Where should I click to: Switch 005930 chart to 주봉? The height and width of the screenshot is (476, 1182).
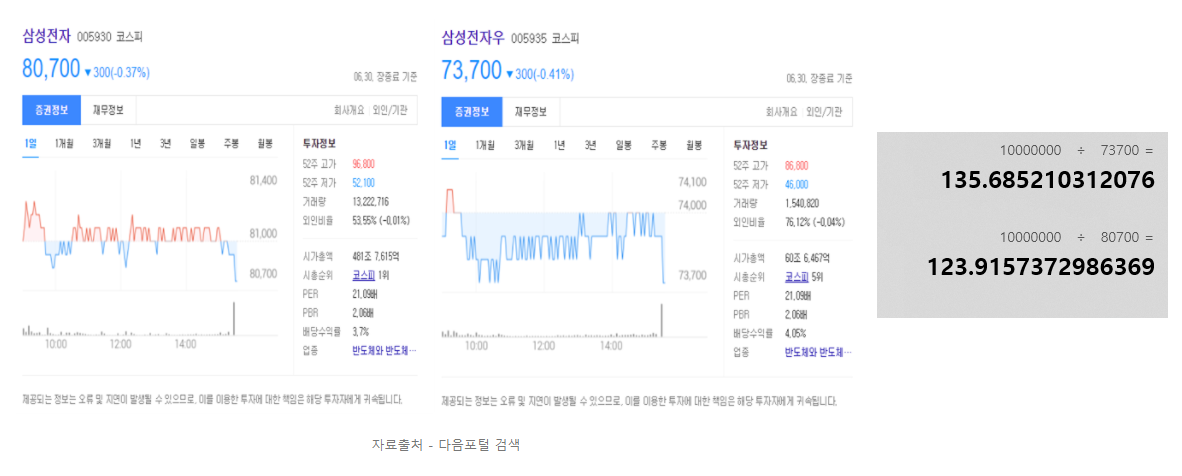click(x=231, y=143)
